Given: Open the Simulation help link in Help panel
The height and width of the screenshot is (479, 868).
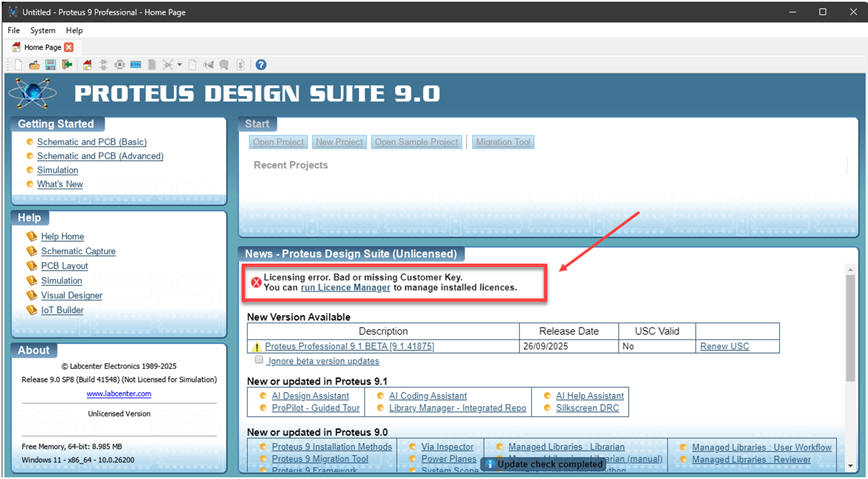Looking at the screenshot, I should pyautogui.click(x=61, y=281).
